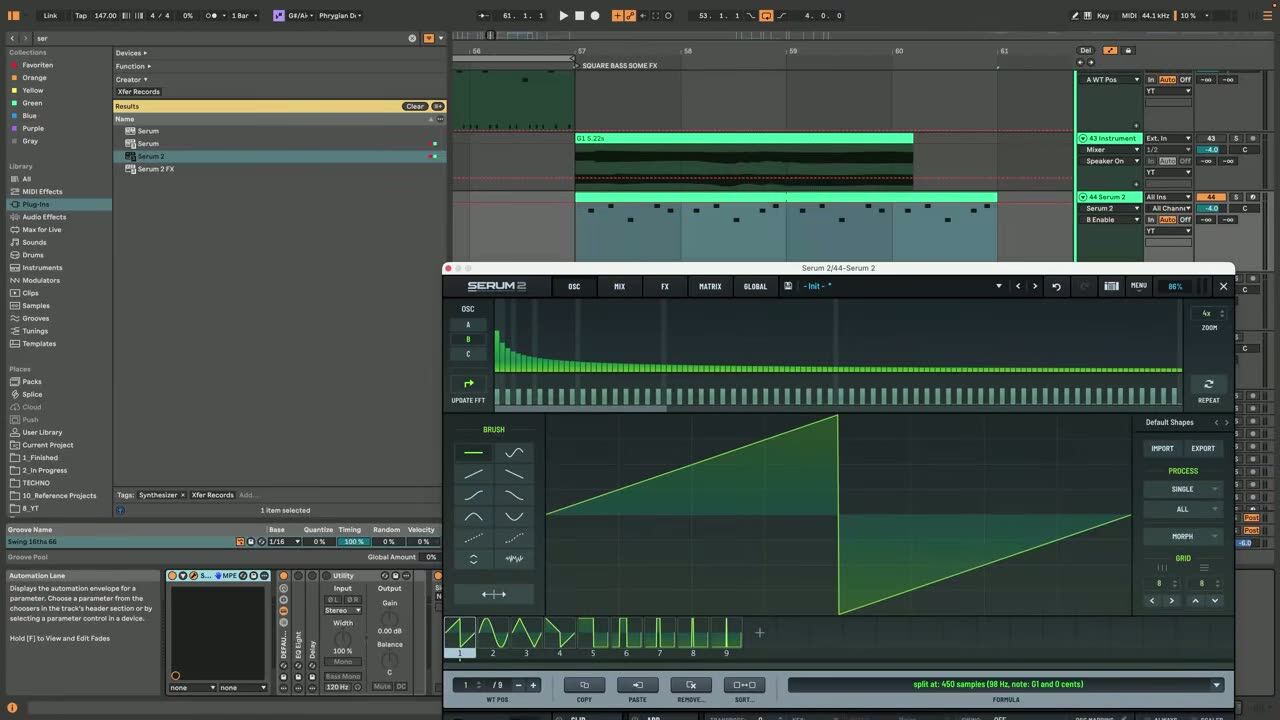Click the Sort frames button
The width and height of the screenshot is (1280, 720).
[x=744, y=685]
